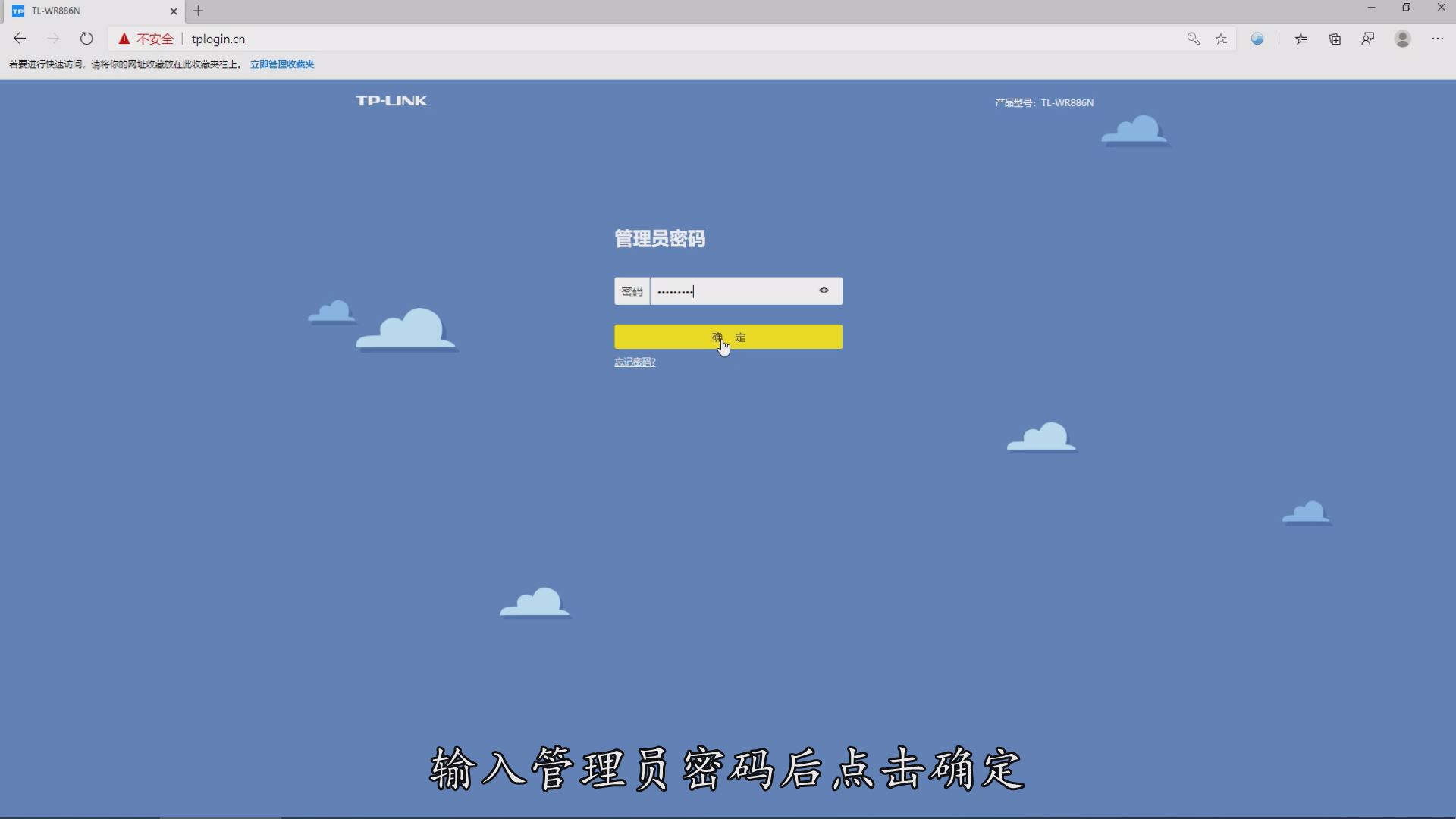Open the Collections panel
The image size is (1456, 819).
[1334, 39]
